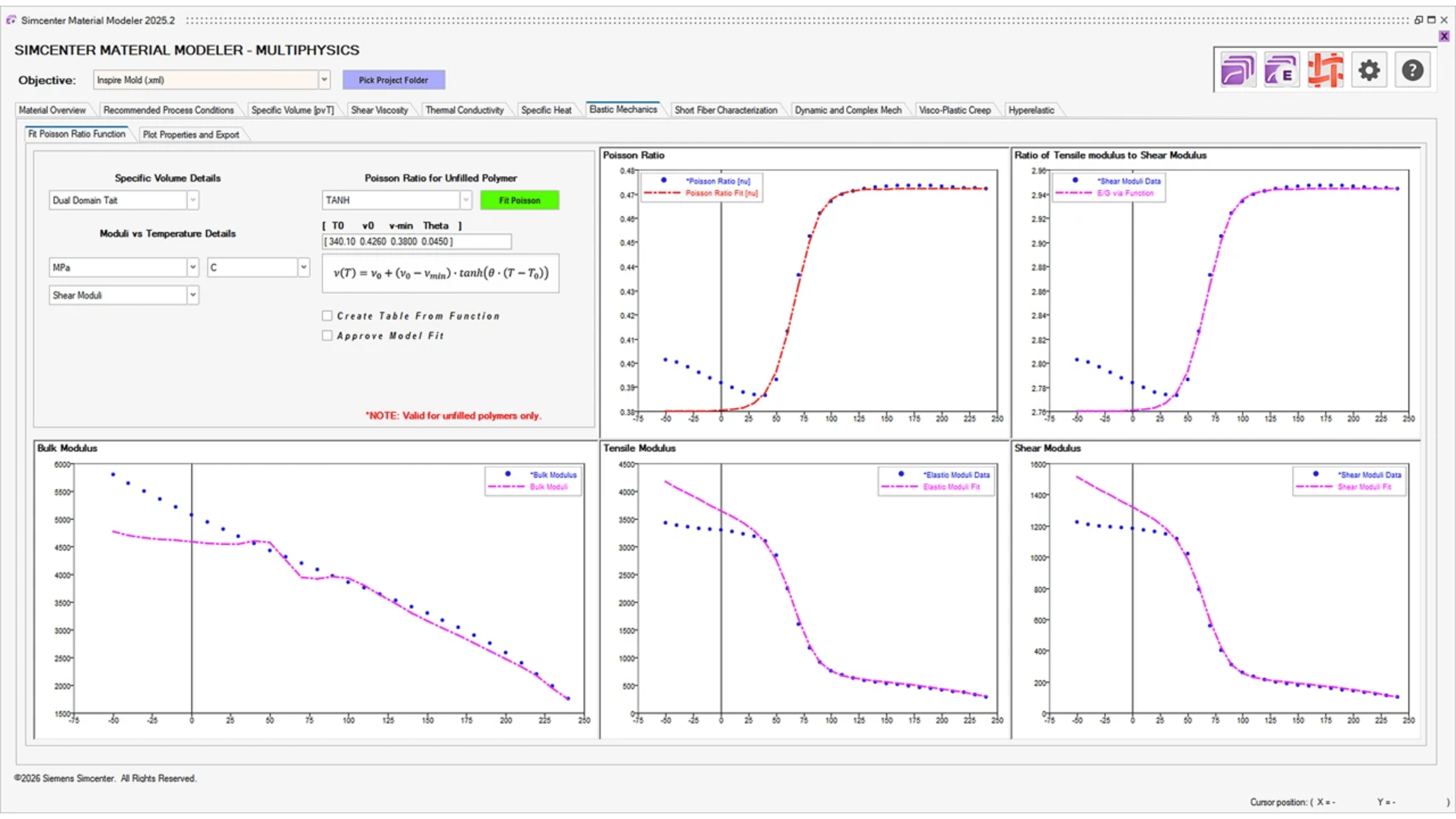Click the purple stacked curves material icon
The height and width of the screenshot is (819, 1456).
coord(1238,71)
